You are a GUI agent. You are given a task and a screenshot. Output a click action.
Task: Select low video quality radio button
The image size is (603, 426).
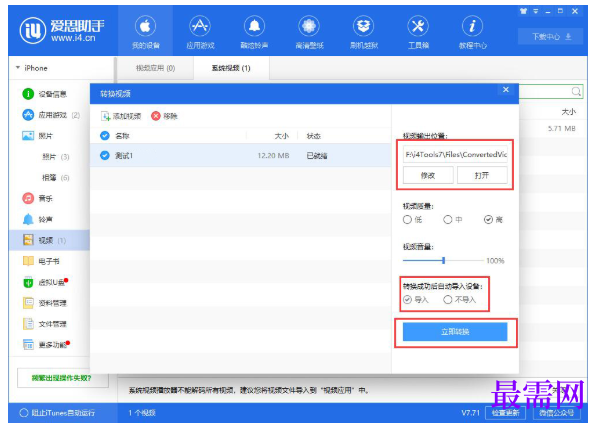coord(407,220)
